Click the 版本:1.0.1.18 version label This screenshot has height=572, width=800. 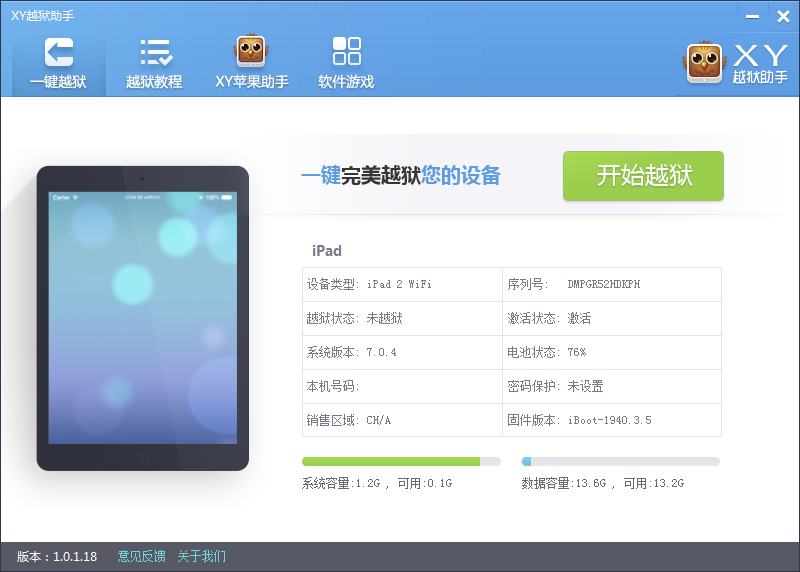(x=57, y=556)
